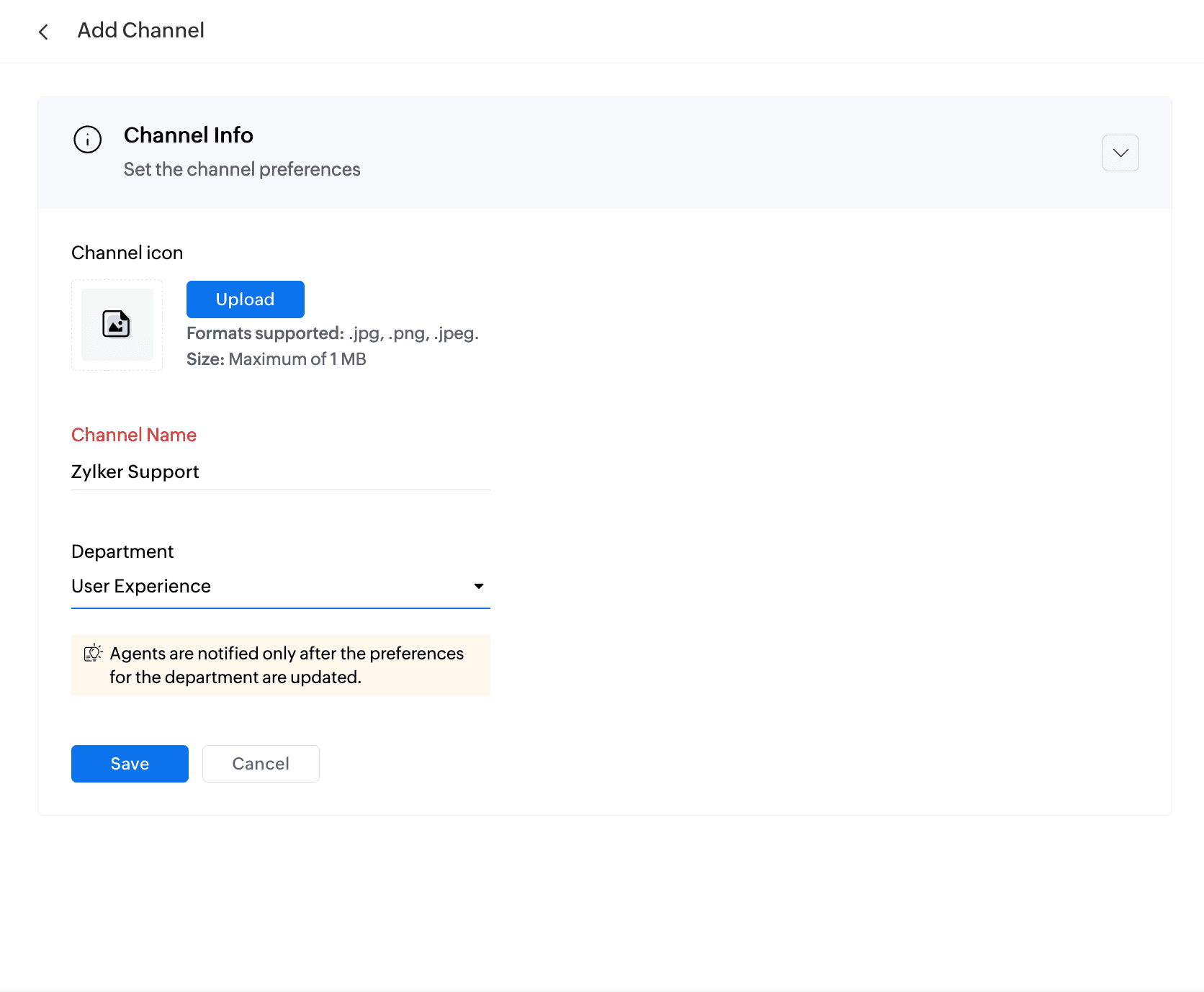
Task: Click the Formats supported text
Action: (332, 333)
